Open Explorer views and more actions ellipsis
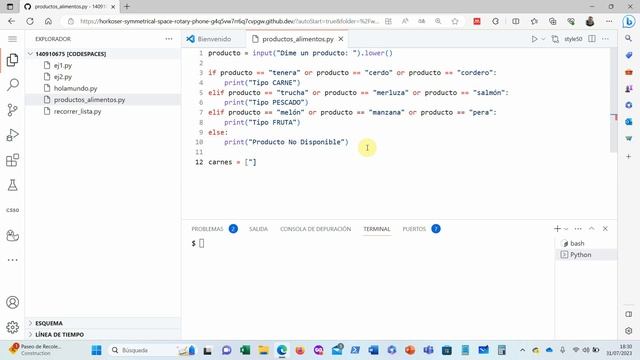This screenshot has height=360, width=640. [x=169, y=39]
